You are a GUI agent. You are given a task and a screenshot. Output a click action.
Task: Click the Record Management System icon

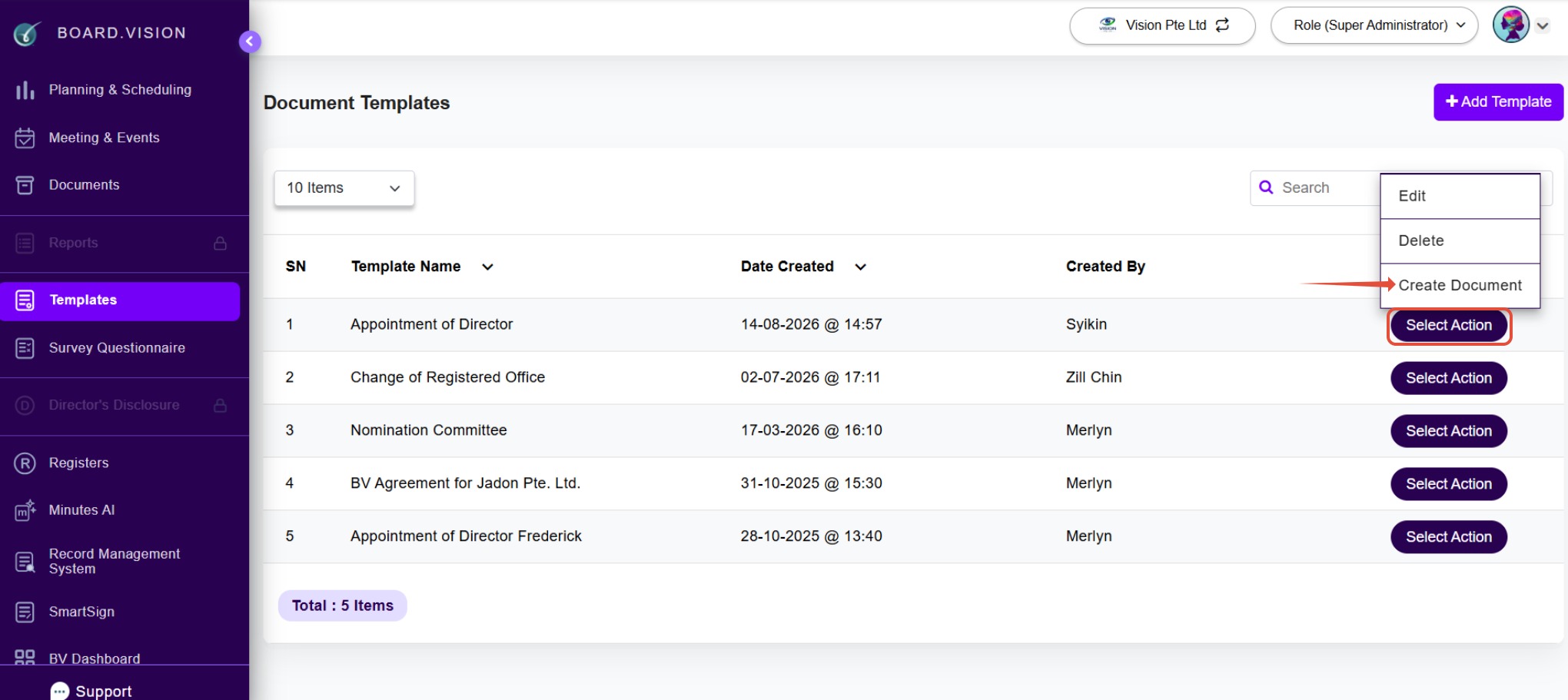25,562
